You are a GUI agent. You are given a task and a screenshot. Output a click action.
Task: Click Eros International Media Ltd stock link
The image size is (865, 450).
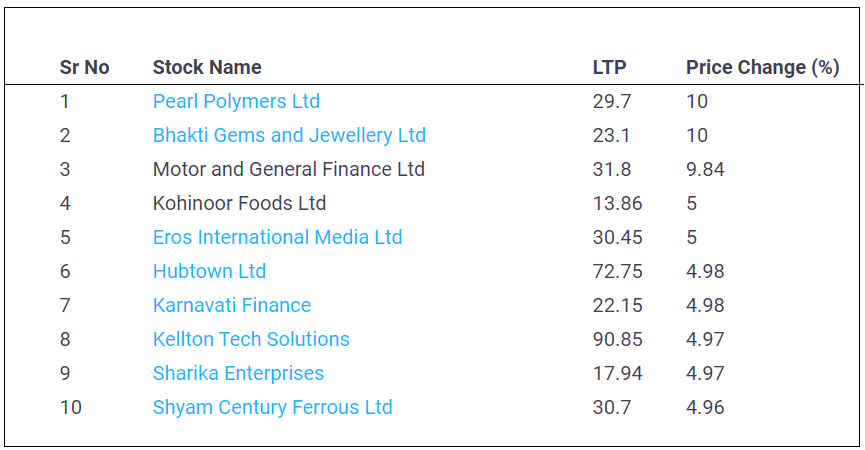coord(277,237)
